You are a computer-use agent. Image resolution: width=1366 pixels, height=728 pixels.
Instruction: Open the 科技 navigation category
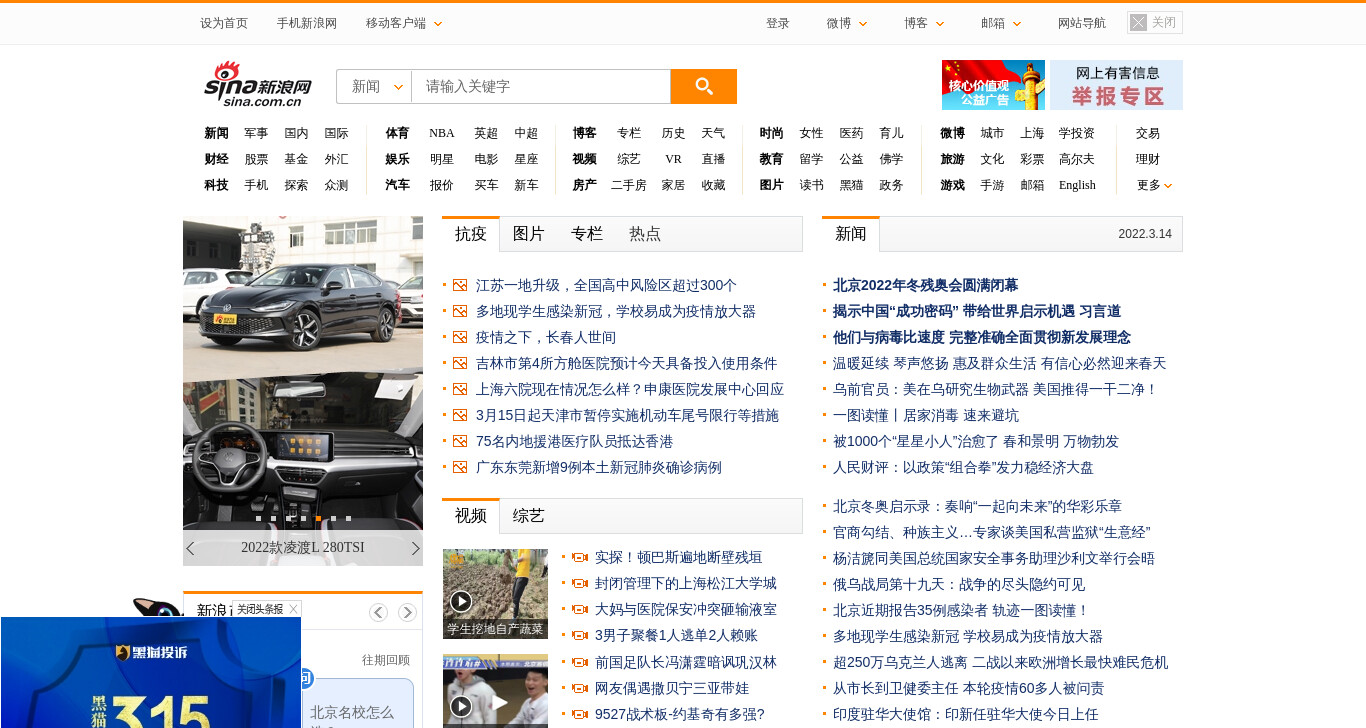click(x=216, y=185)
